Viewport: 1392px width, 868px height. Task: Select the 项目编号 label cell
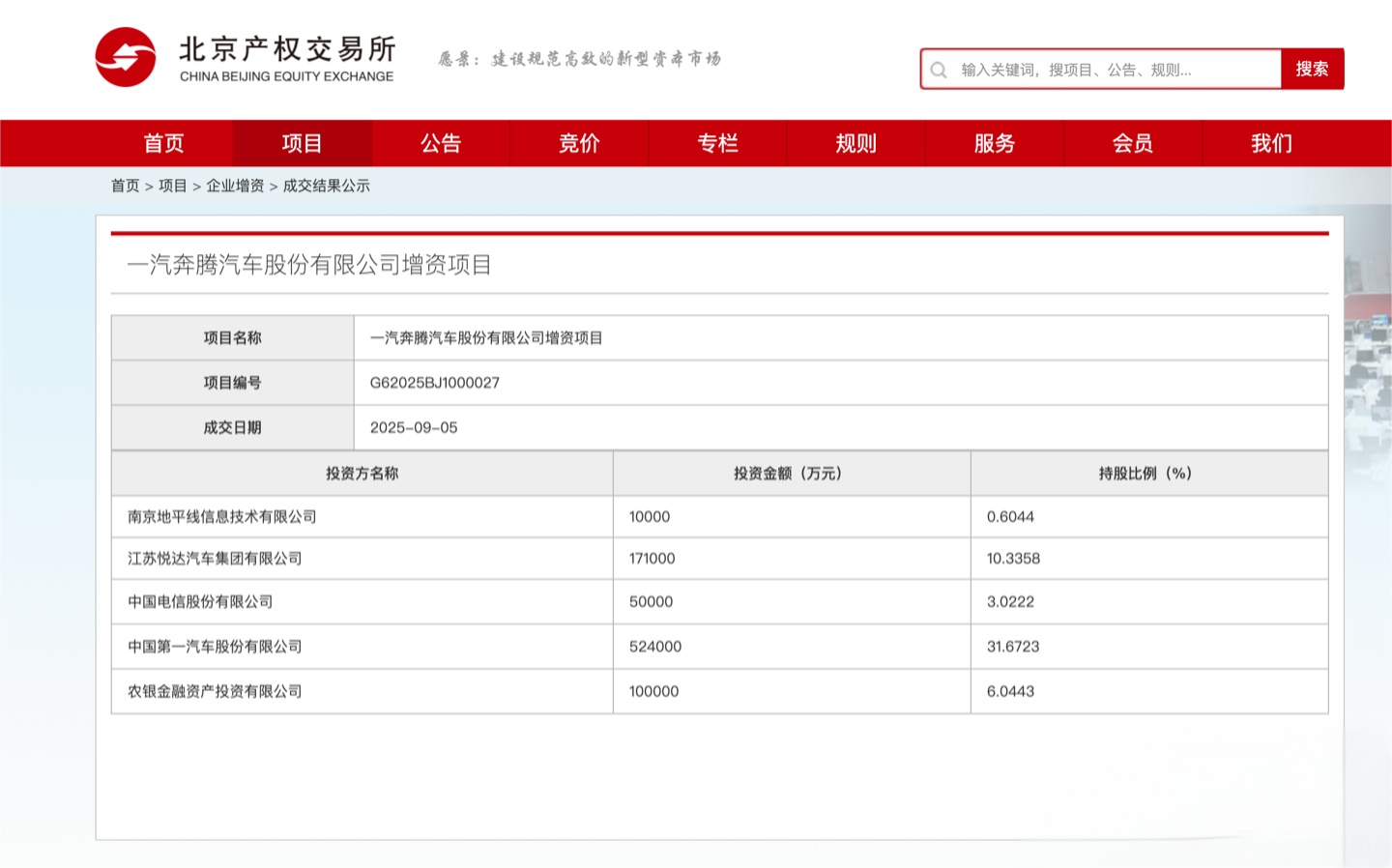233,383
